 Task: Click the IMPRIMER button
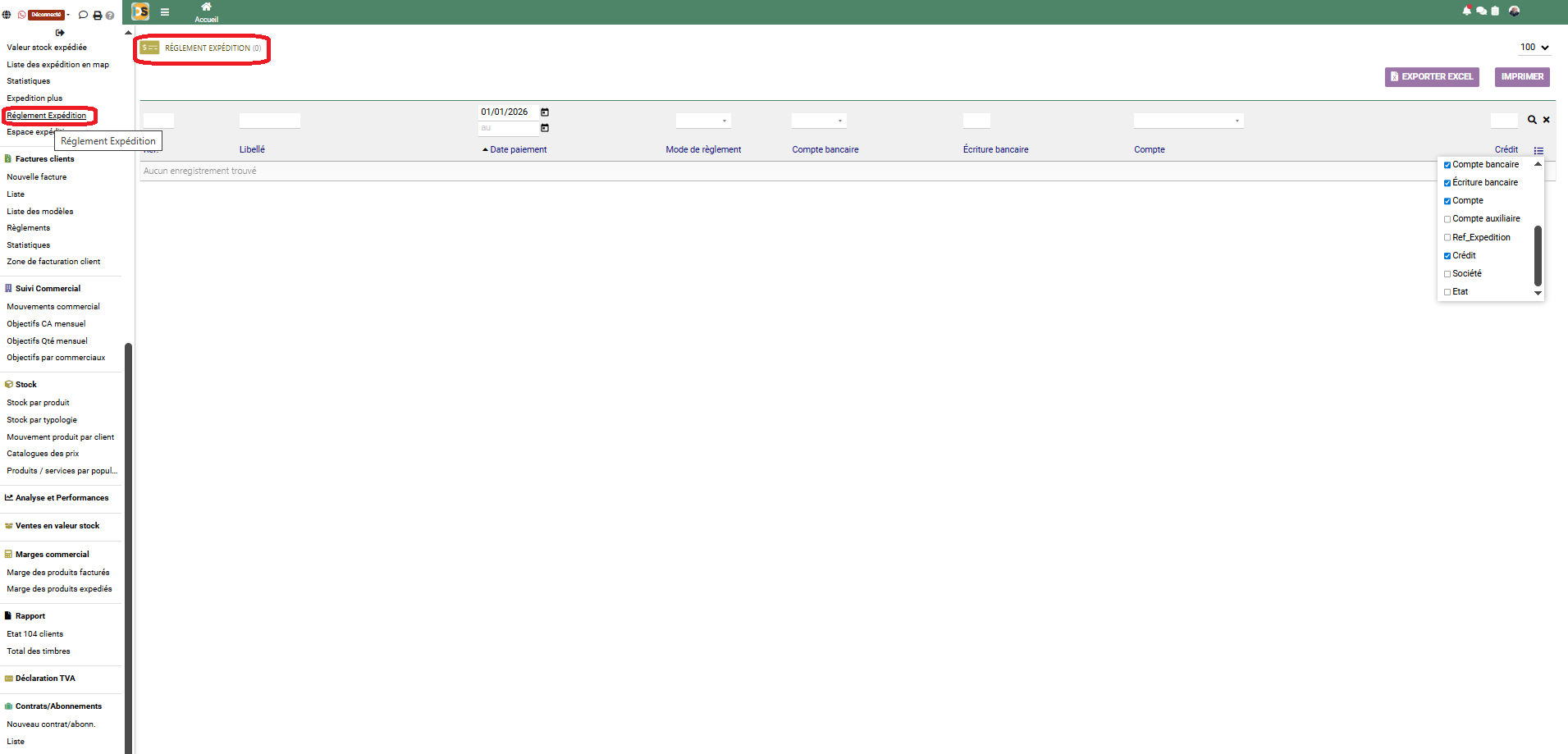click(1522, 76)
